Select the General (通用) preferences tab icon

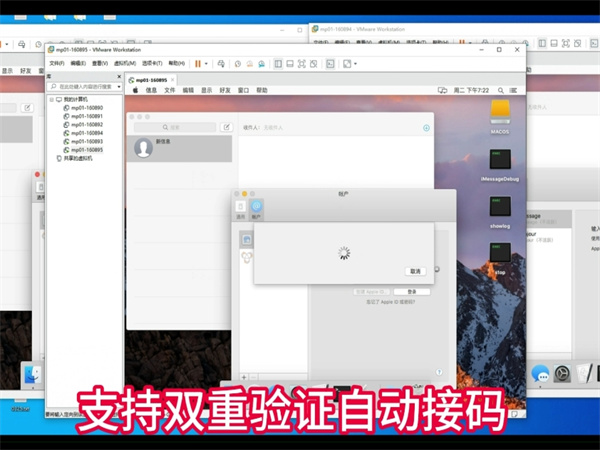pyautogui.click(x=240, y=206)
